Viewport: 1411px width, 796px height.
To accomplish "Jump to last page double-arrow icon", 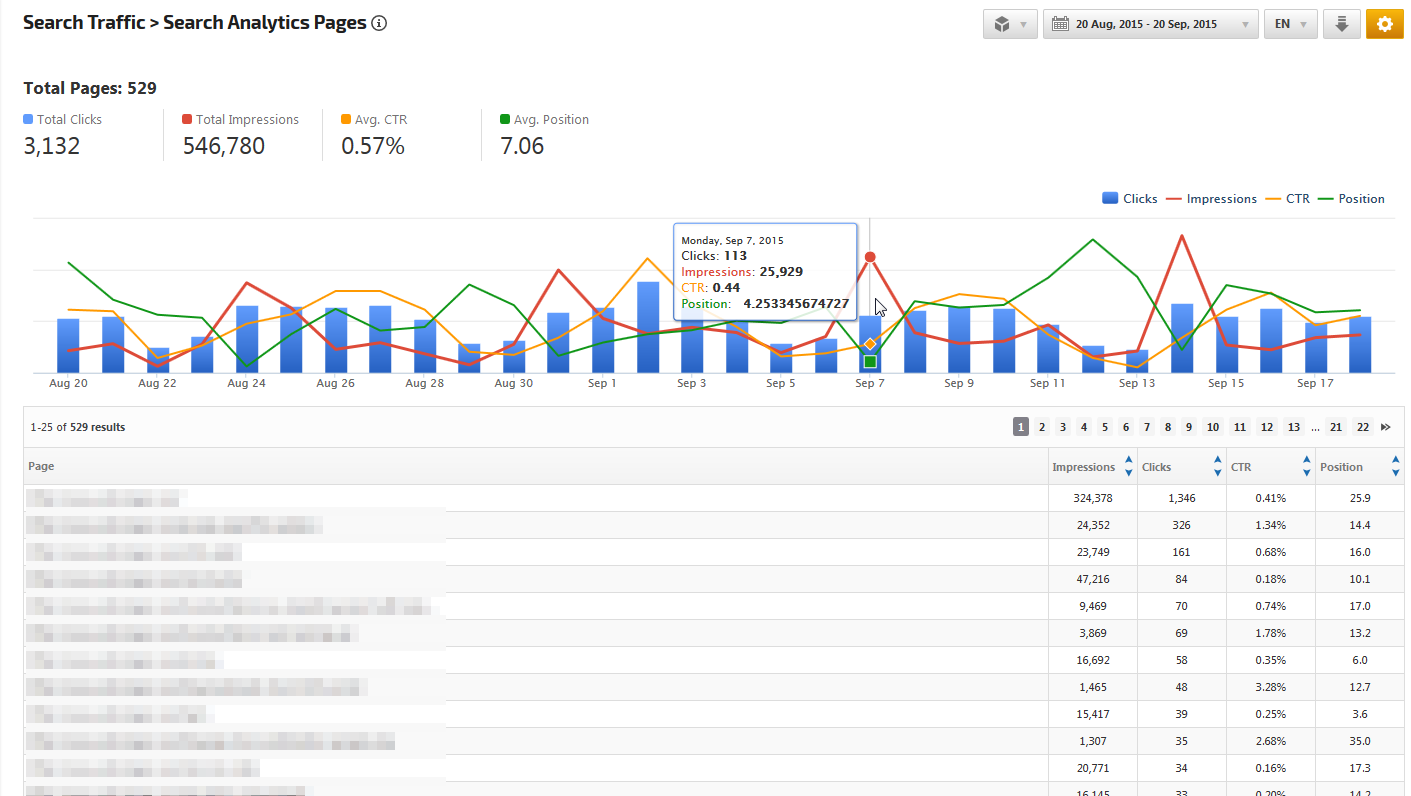I will pos(1386,427).
